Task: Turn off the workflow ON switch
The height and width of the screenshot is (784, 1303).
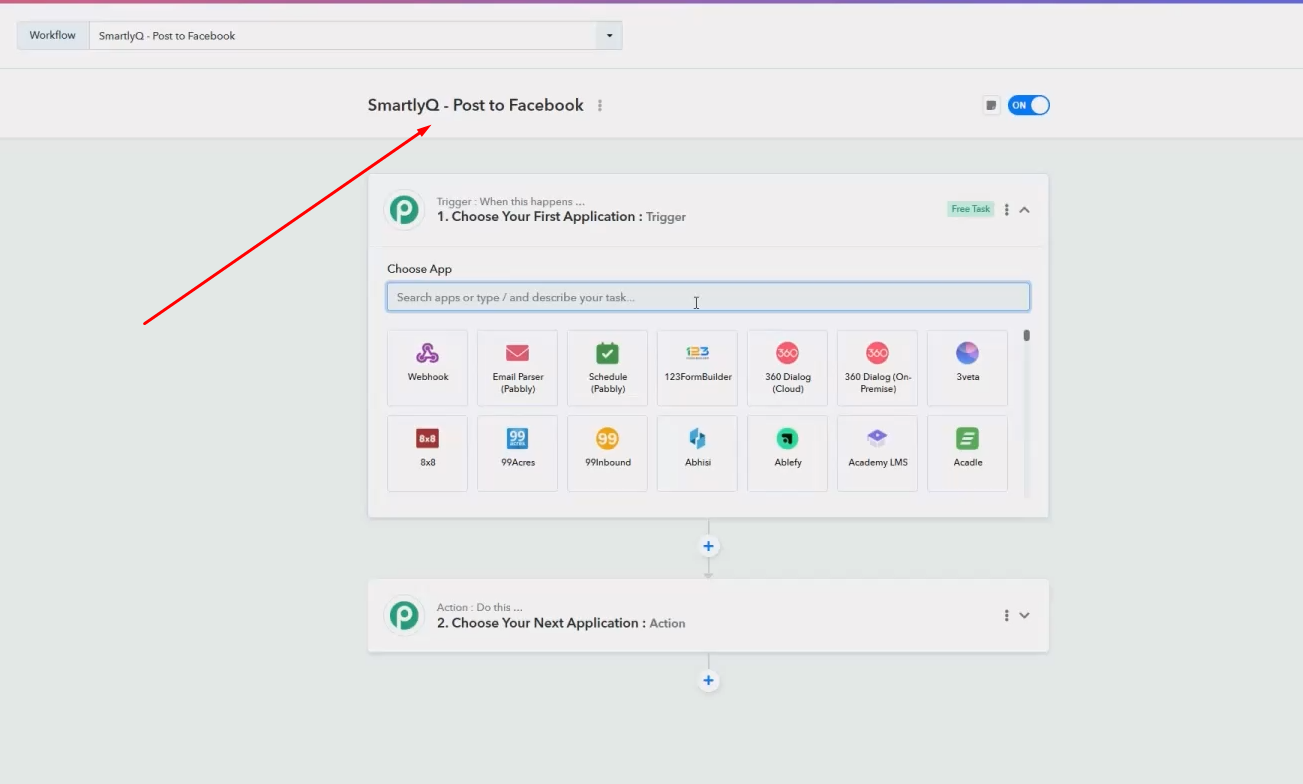Action: coord(1028,105)
